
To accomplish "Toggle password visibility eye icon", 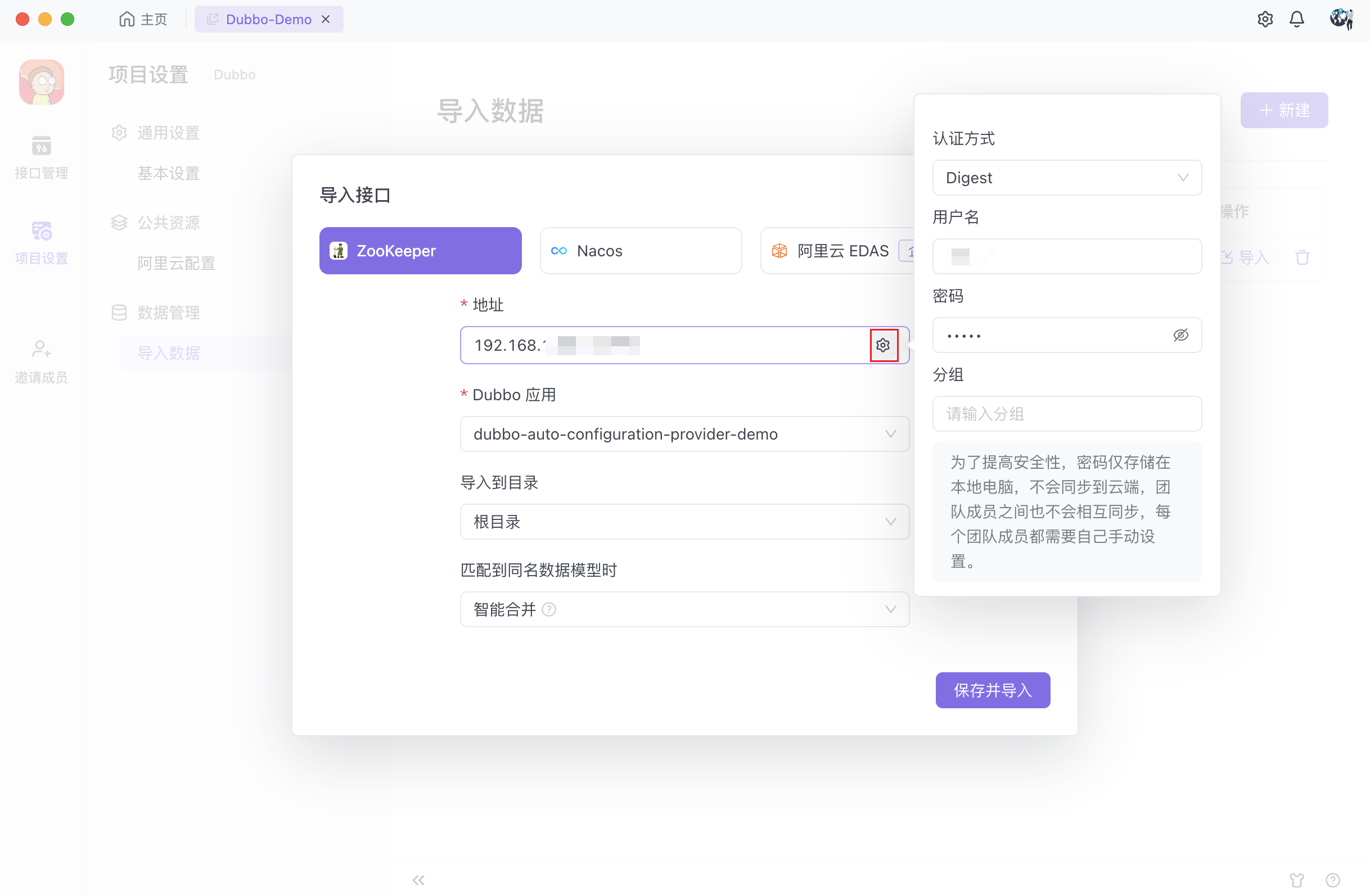I will 1180,335.
